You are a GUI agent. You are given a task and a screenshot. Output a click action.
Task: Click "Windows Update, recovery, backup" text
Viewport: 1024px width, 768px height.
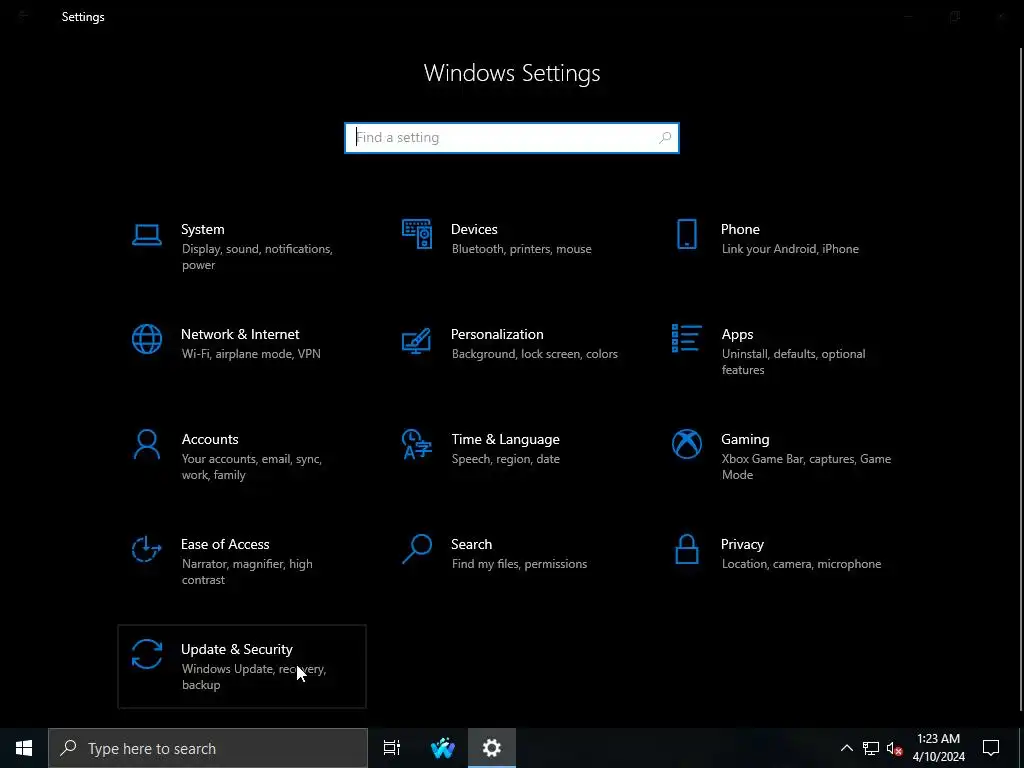click(253, 677)
